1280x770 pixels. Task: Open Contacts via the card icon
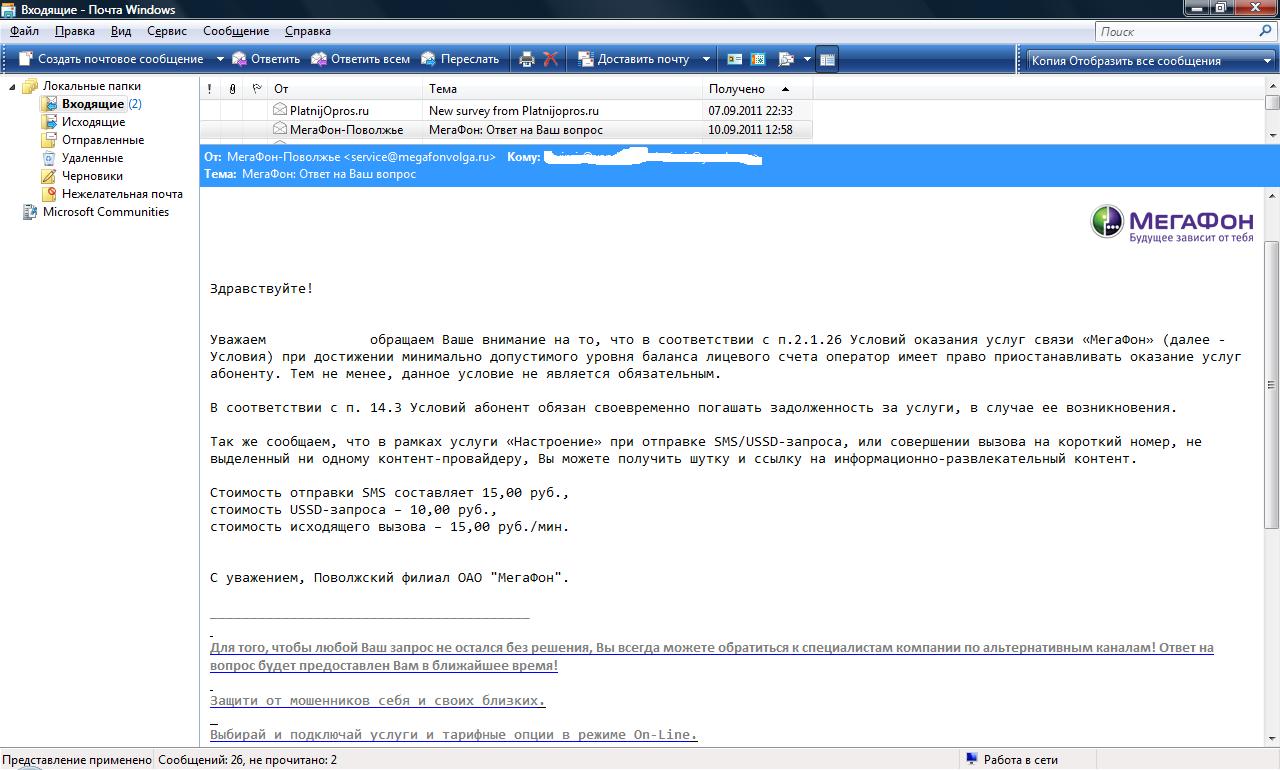pyautogui.click(x=735, y=59)
